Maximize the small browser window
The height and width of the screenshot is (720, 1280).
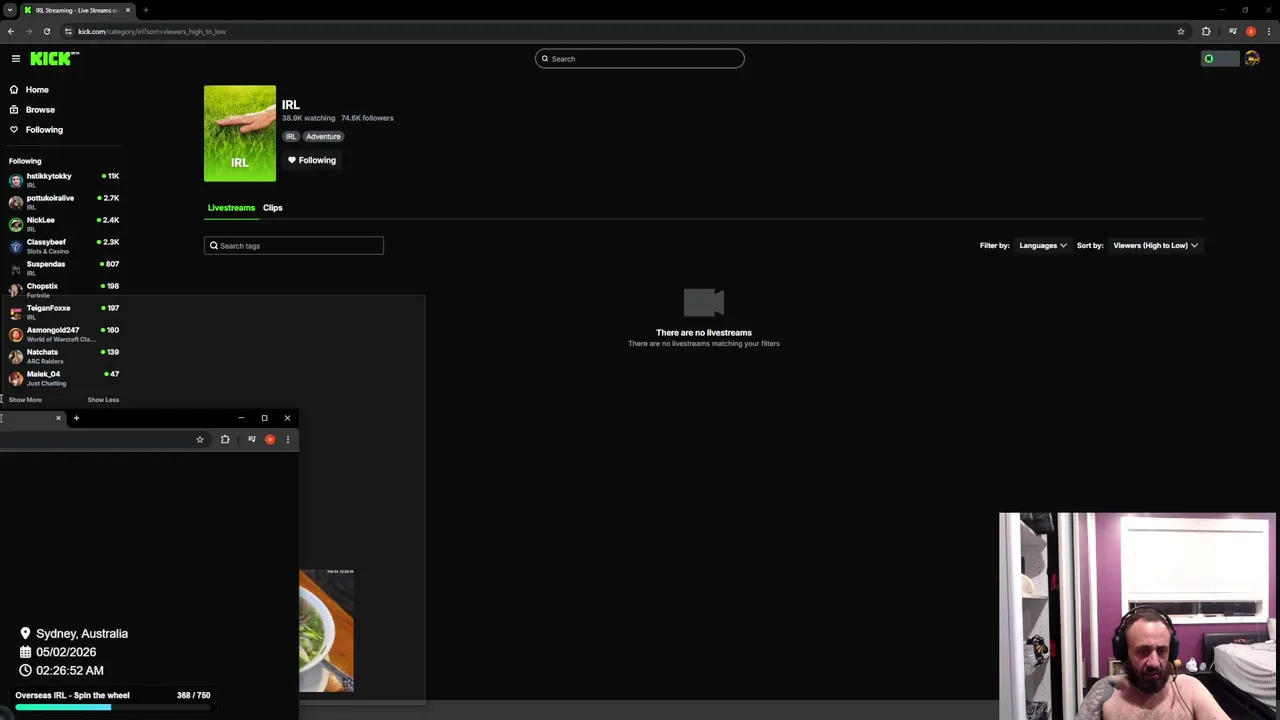coord(264,418)
